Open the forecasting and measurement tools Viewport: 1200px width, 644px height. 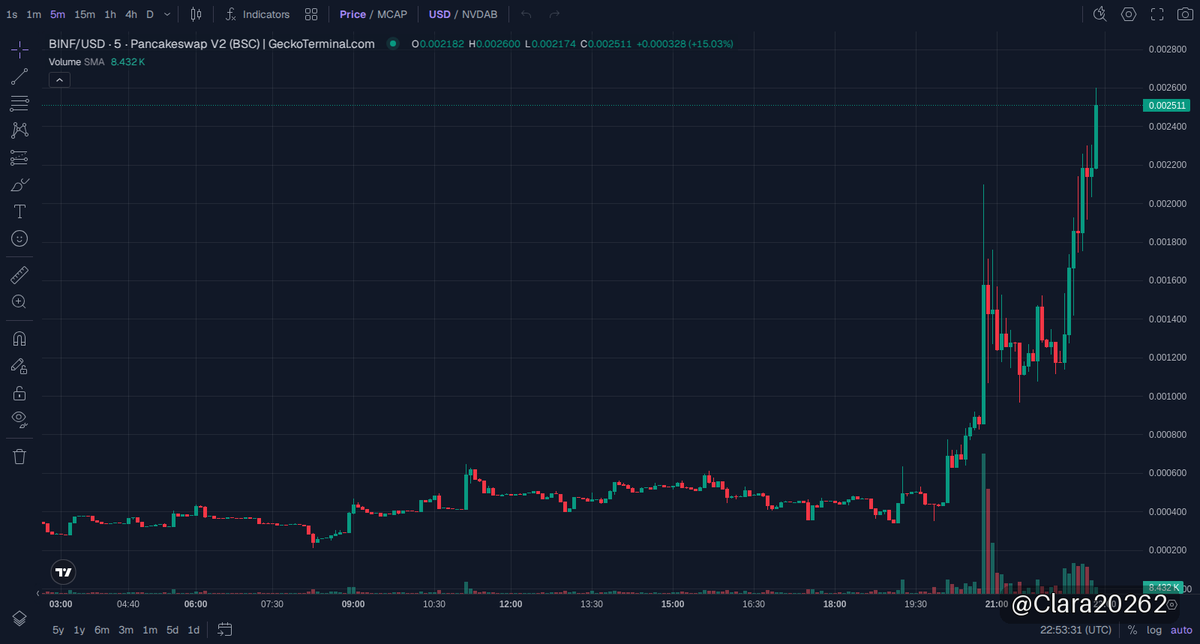coord(19,157)
